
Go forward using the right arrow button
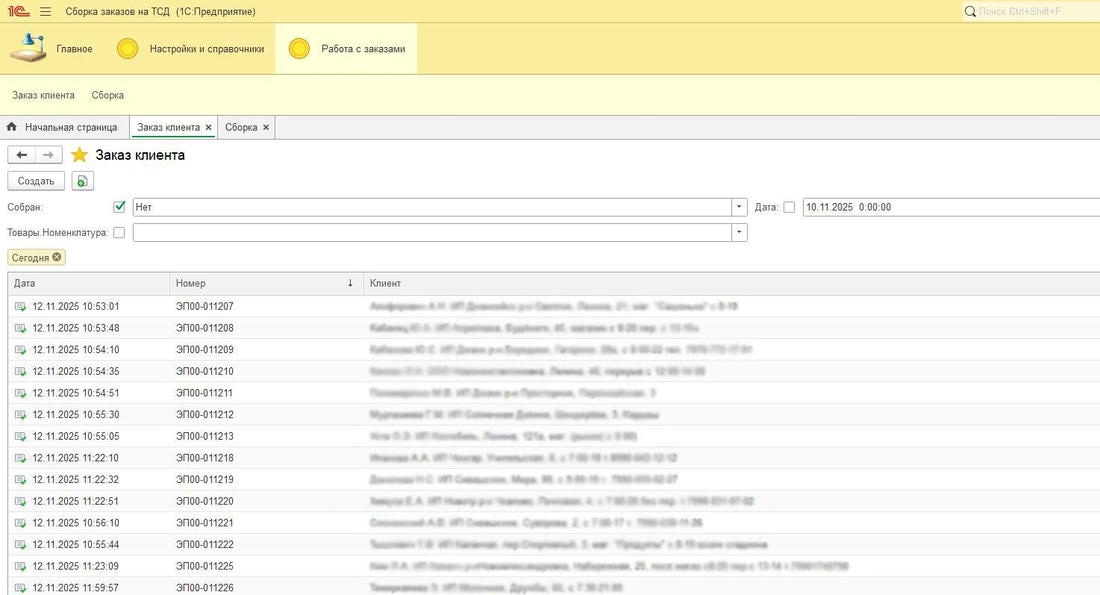(x=48, y=155)
